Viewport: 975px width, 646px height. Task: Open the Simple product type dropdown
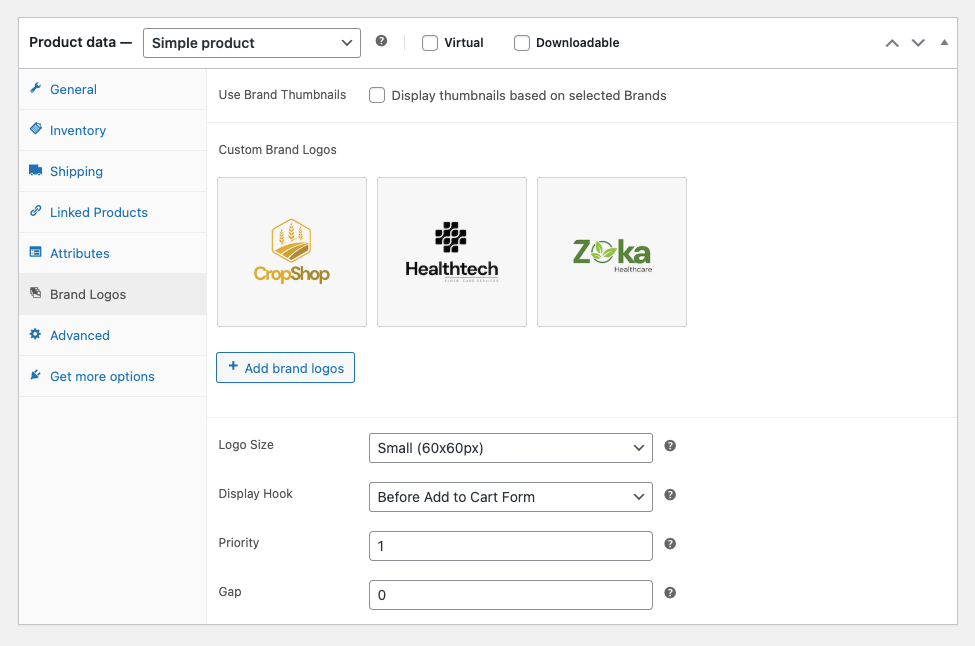click(252, 43)
